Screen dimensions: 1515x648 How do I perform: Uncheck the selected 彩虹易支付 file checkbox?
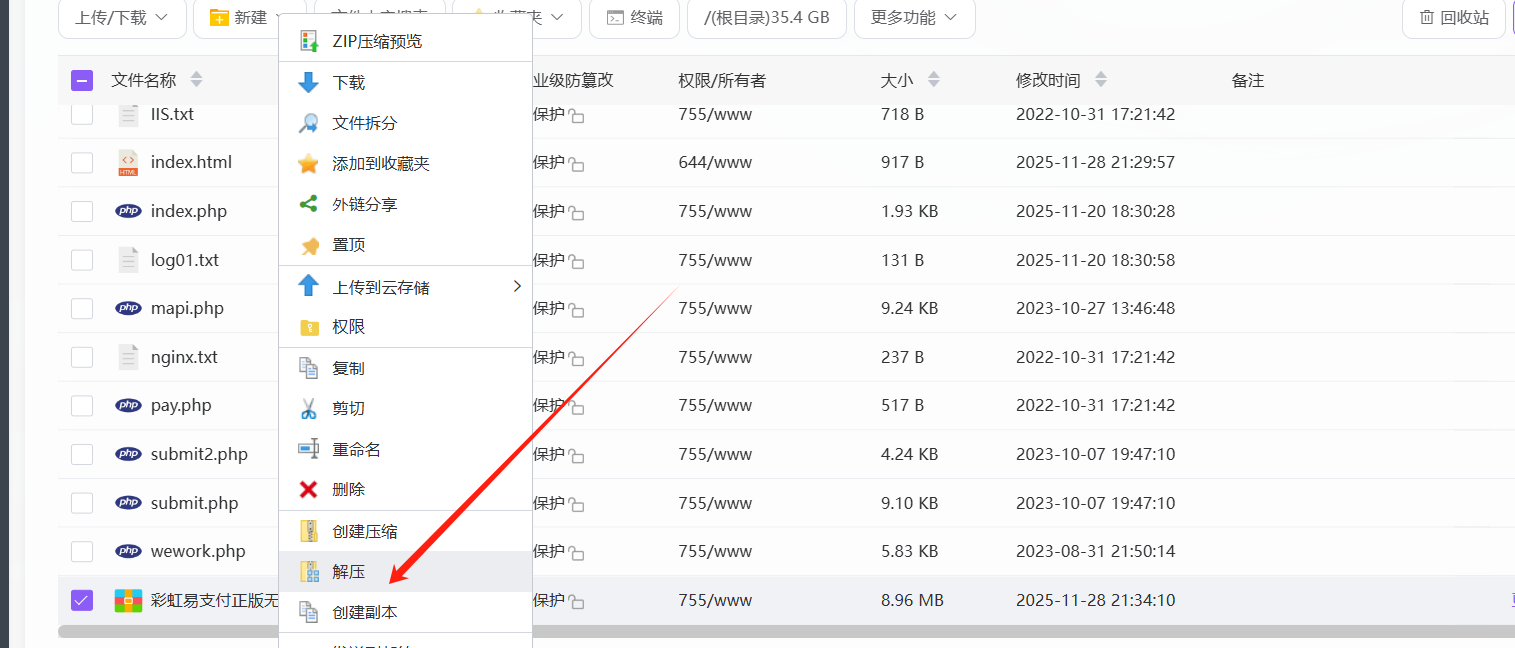point(82,600)
